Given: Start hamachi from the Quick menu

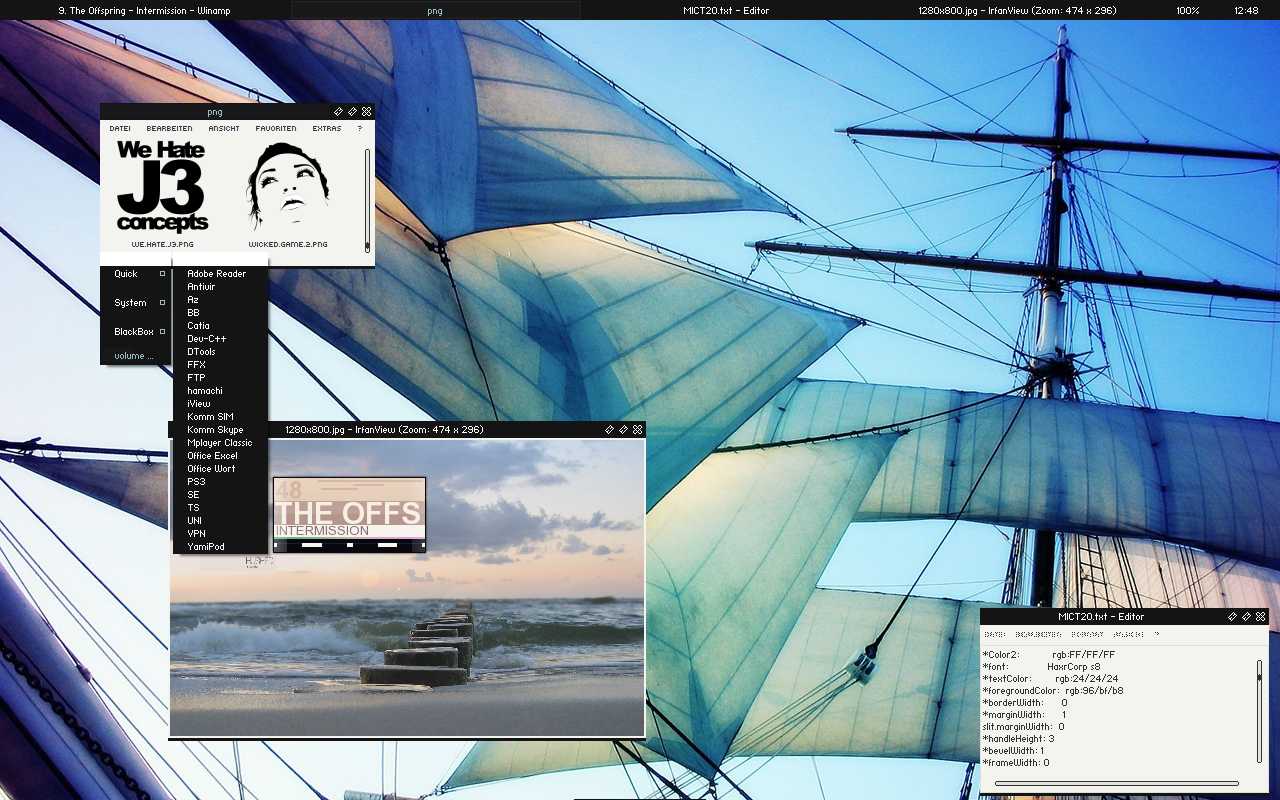Looking at the screenshot, I should (221, 391).
